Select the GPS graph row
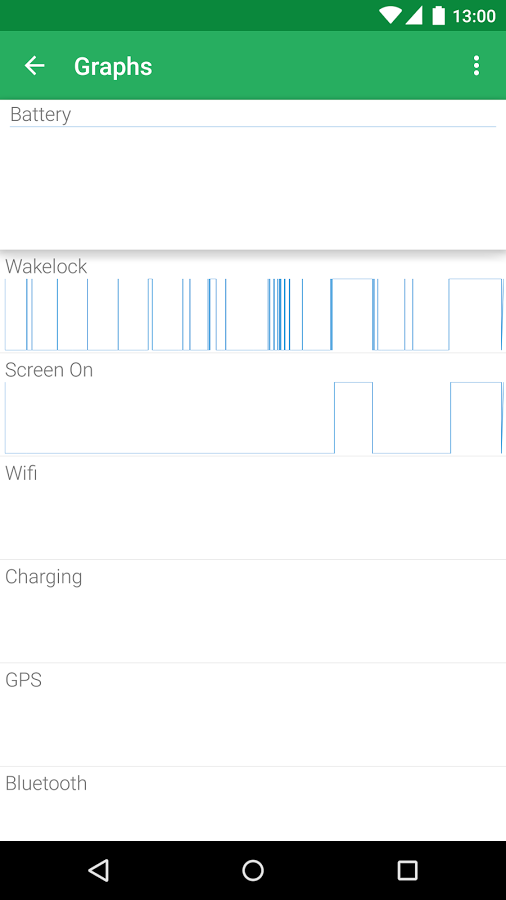This screenshot has width=506, height=900. coord(253,715)
